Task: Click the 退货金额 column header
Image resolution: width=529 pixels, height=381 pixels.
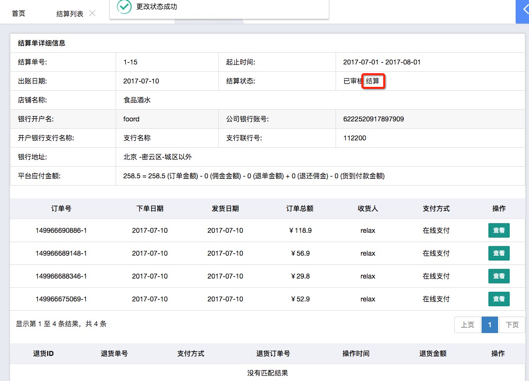Action: point(433,354)
